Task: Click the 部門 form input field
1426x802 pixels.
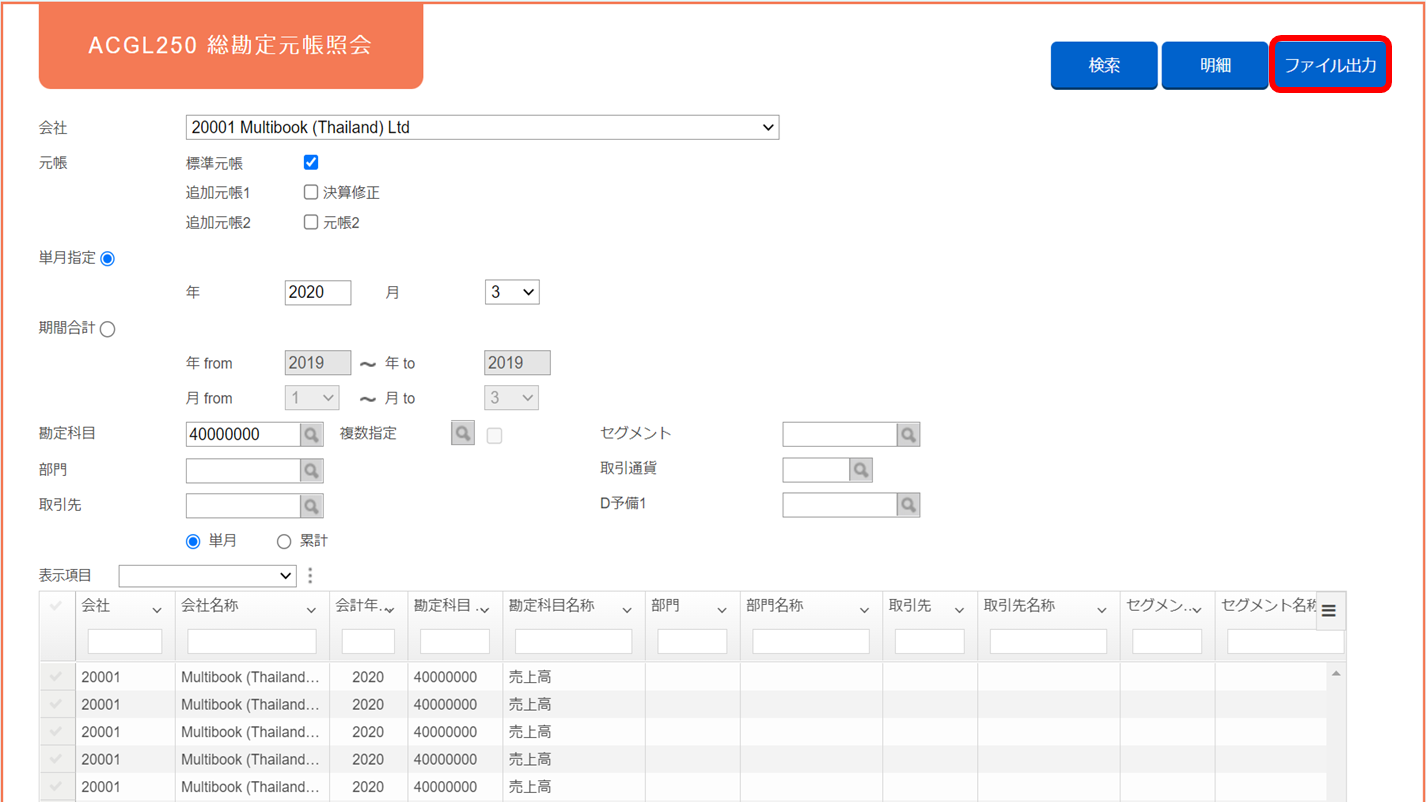Action: click(x=243, y=470)
